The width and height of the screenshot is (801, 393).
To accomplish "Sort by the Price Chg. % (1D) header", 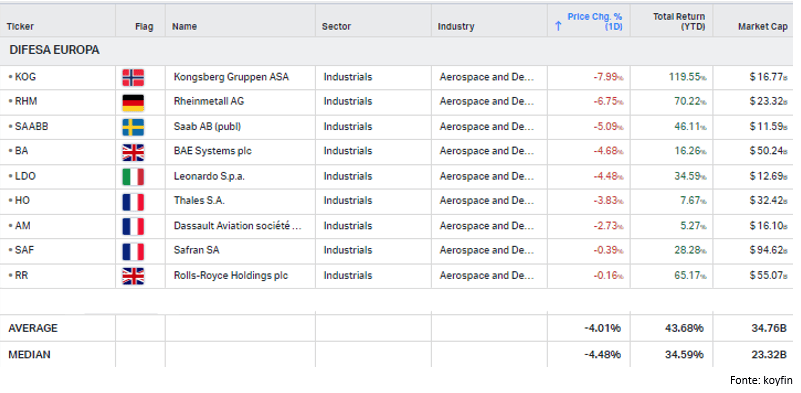I will click(595, 21).
